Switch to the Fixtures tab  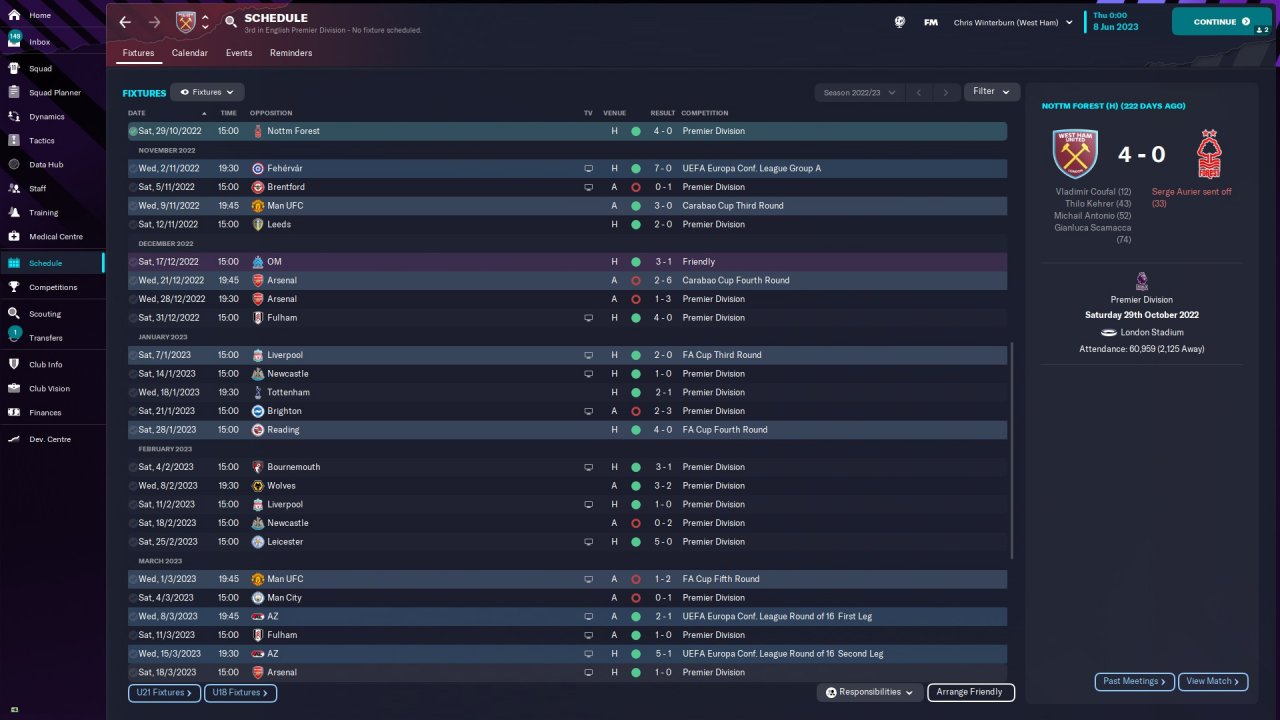click(138, 53)
